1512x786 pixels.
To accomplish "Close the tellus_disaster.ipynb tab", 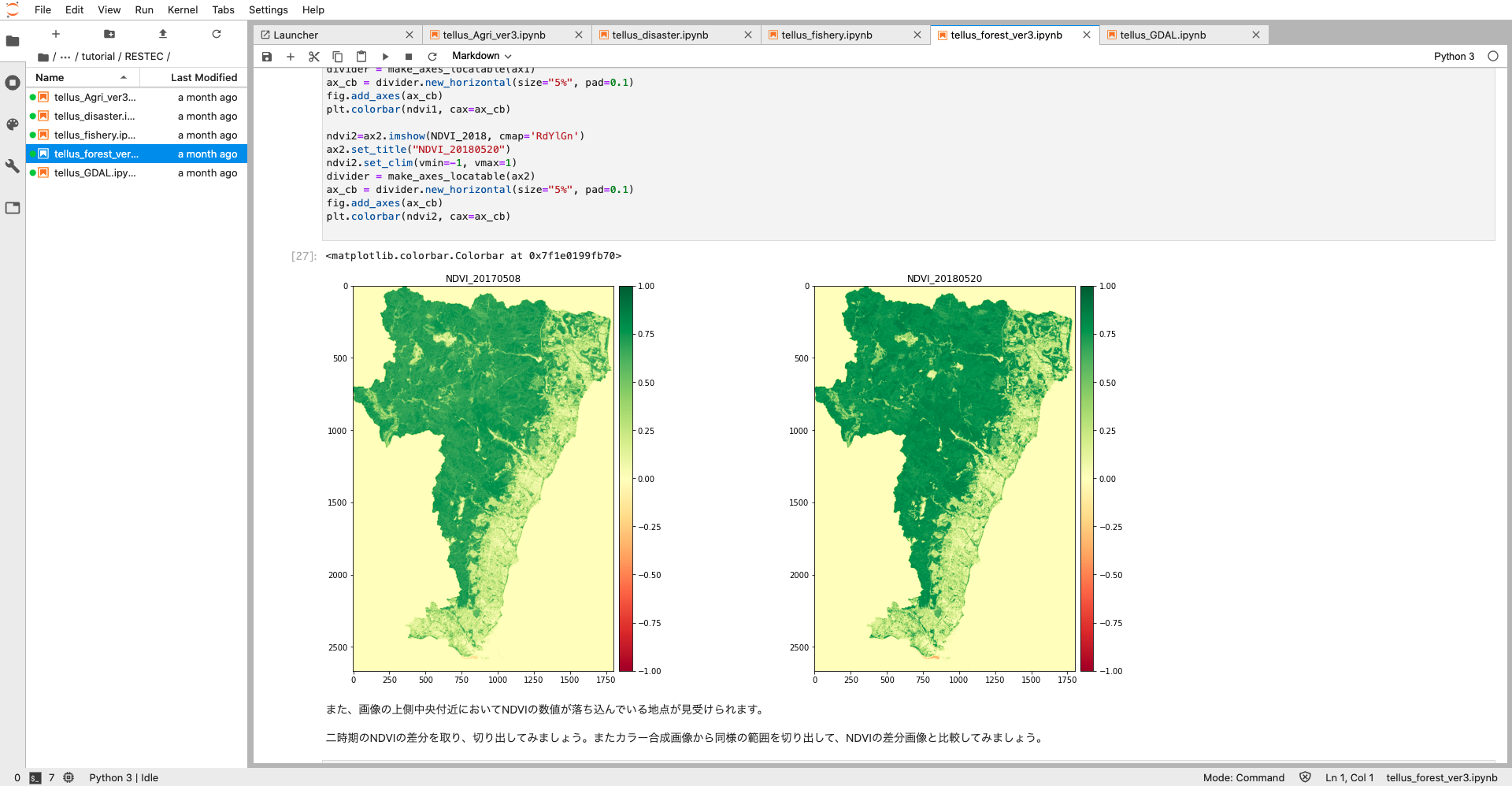I will point(748,35).
